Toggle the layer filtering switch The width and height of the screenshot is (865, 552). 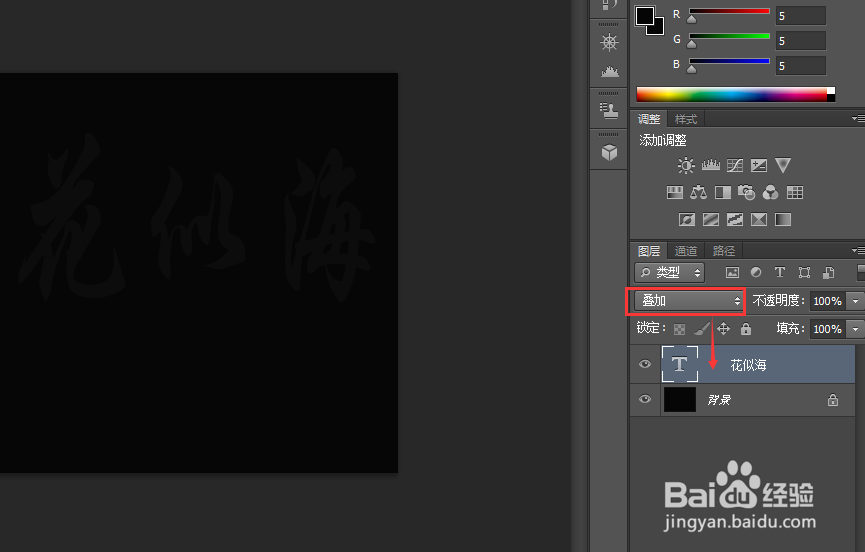pos(860,272)
